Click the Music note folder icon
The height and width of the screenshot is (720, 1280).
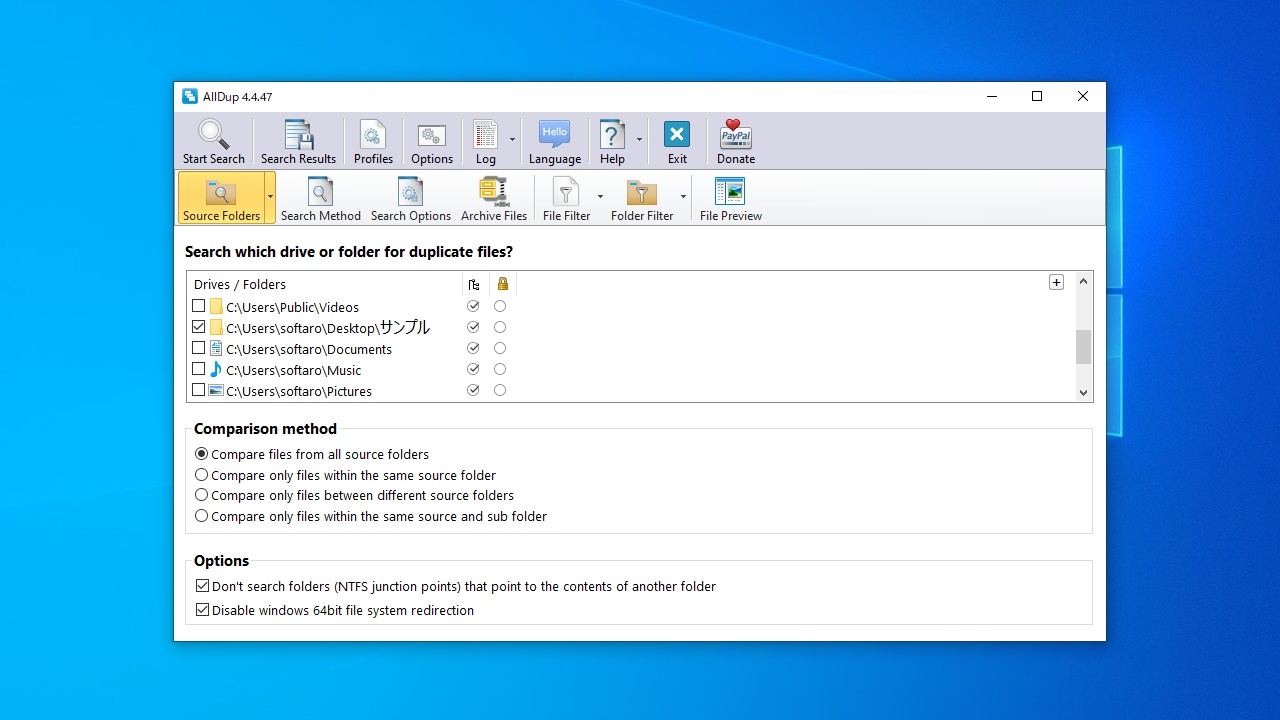click(x=216, y=369)
